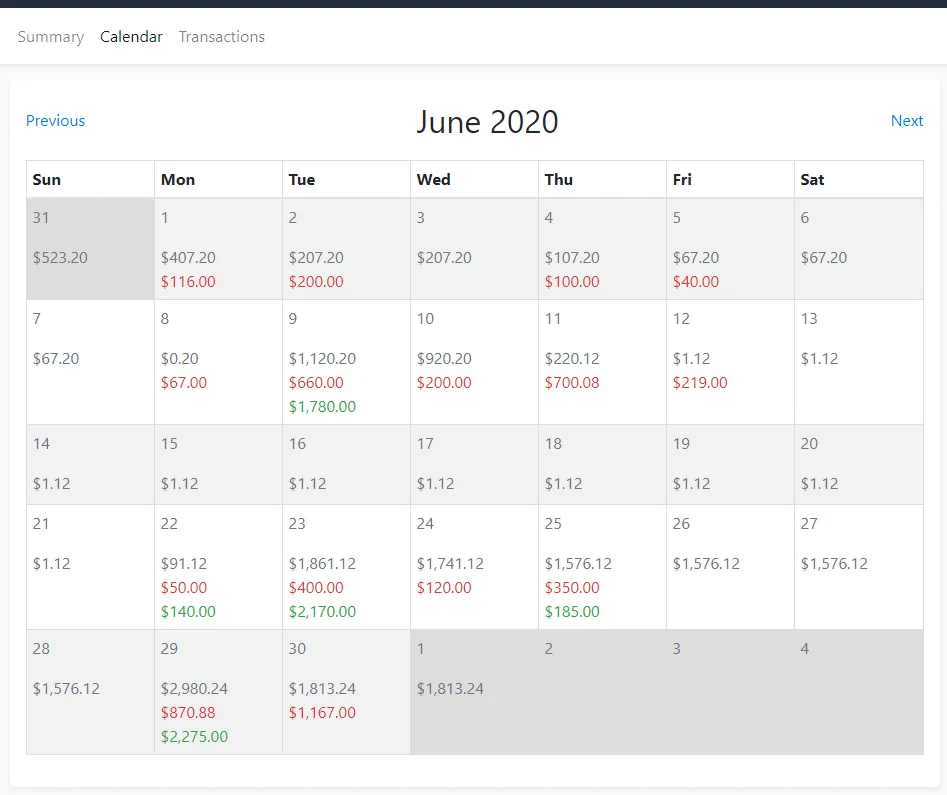Switch to the Transactions tab
Viewport: 947px width, 795px height.
click(221, 37)
